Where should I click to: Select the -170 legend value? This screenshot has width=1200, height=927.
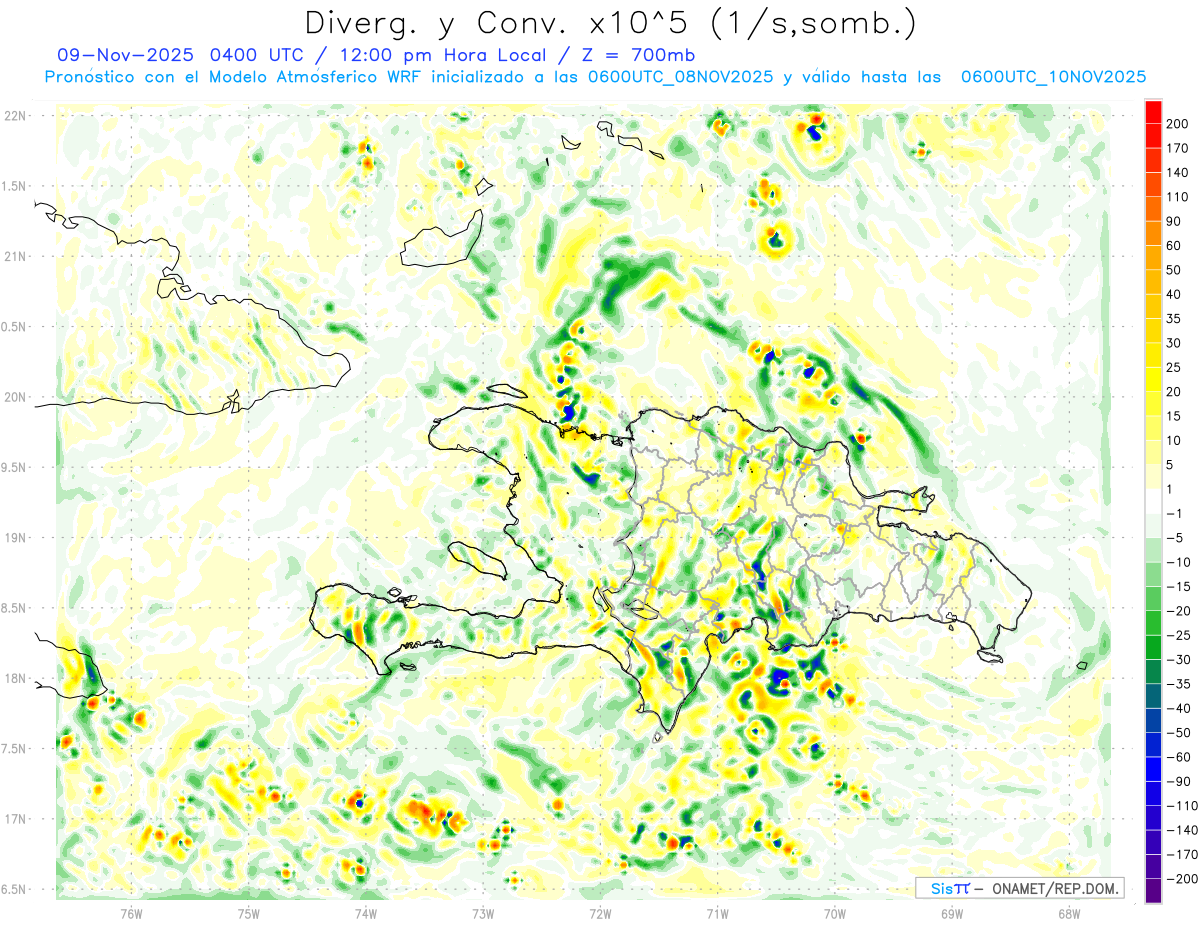point(1181,854)
